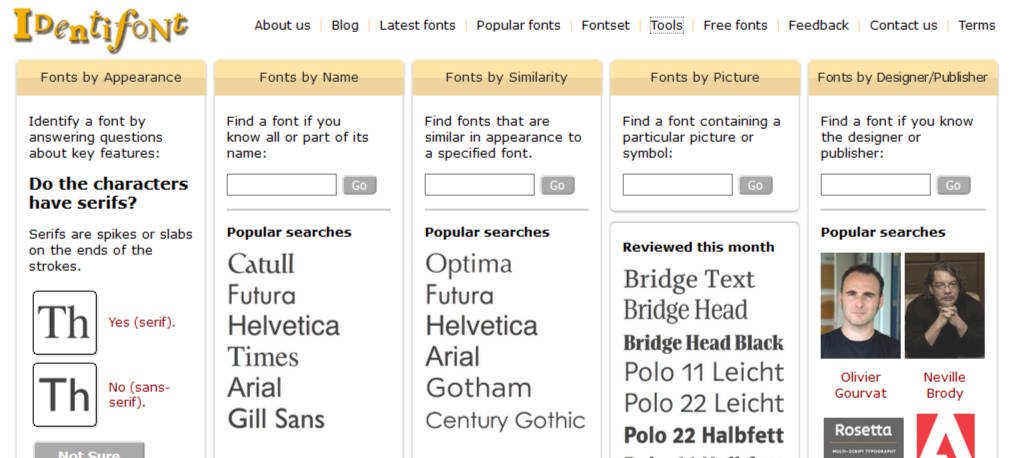This screenshot has width=1024, height=458.
Task: Click Go in Fonts by Similarity
Action: (558, 186)
